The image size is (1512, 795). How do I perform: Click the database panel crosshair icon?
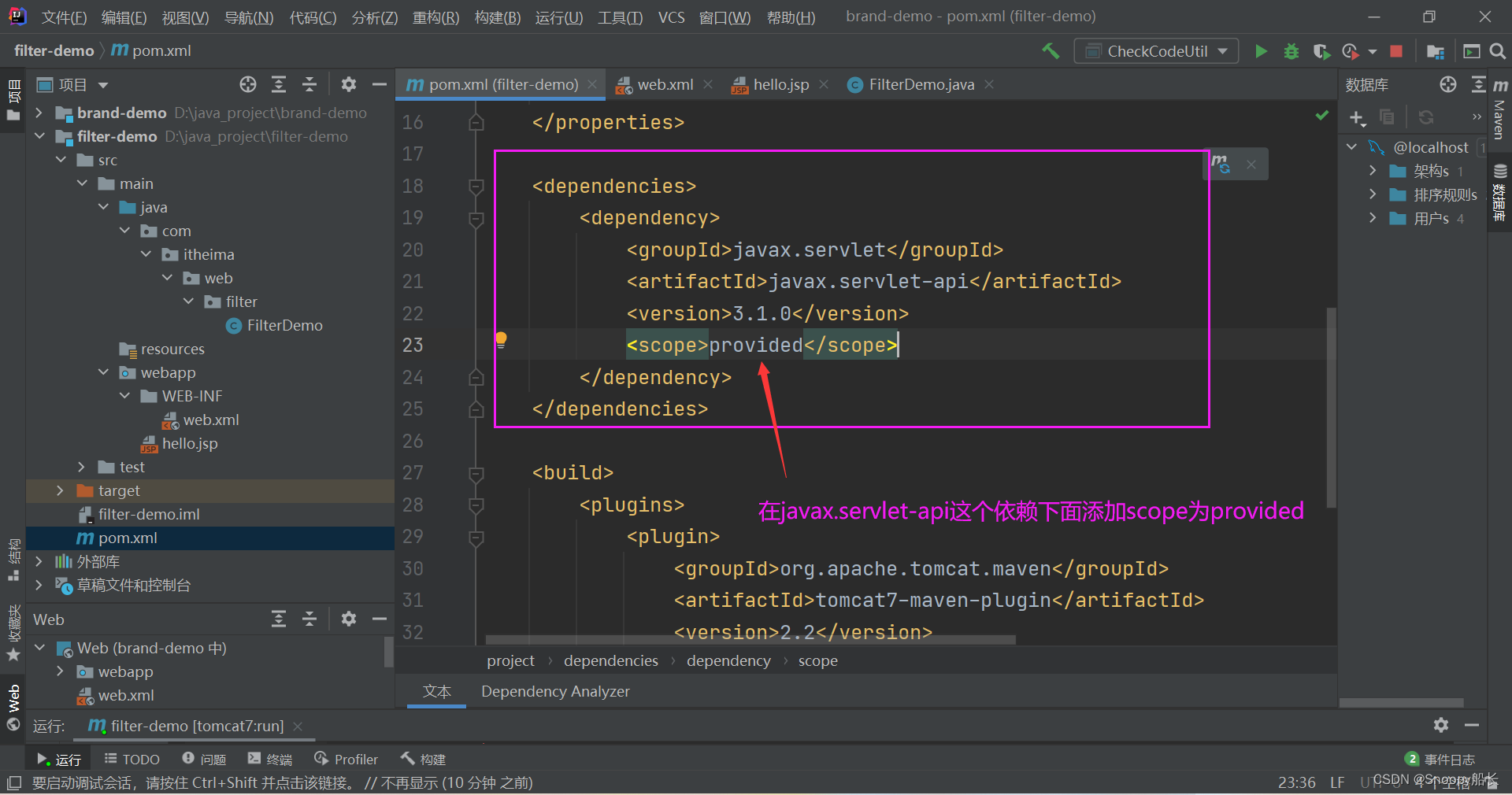(1448, 84)
